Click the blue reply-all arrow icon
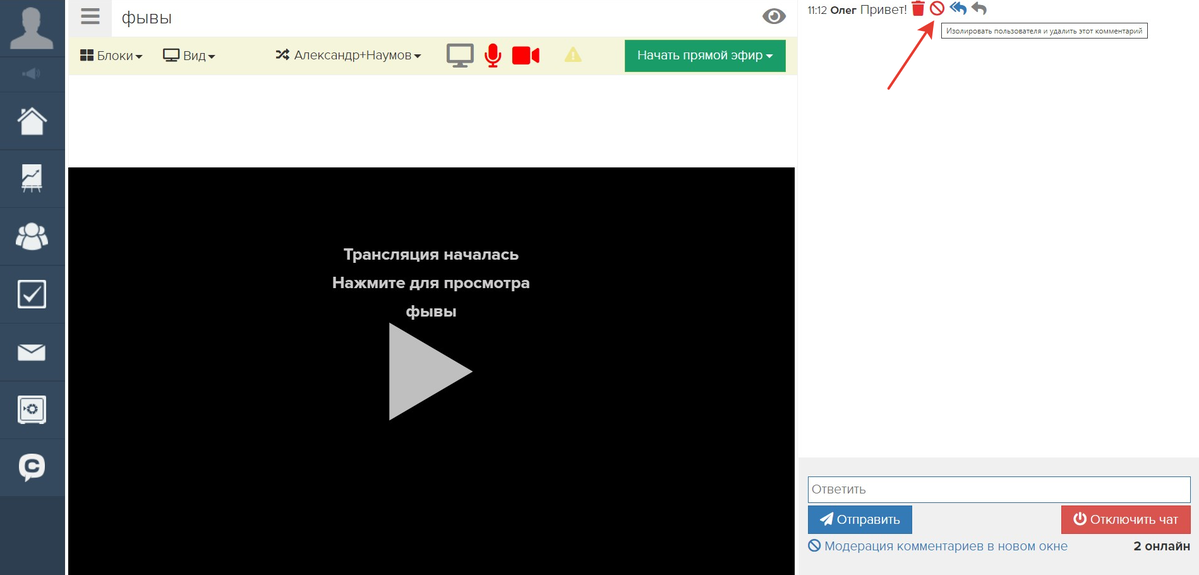 pos(958,9)
